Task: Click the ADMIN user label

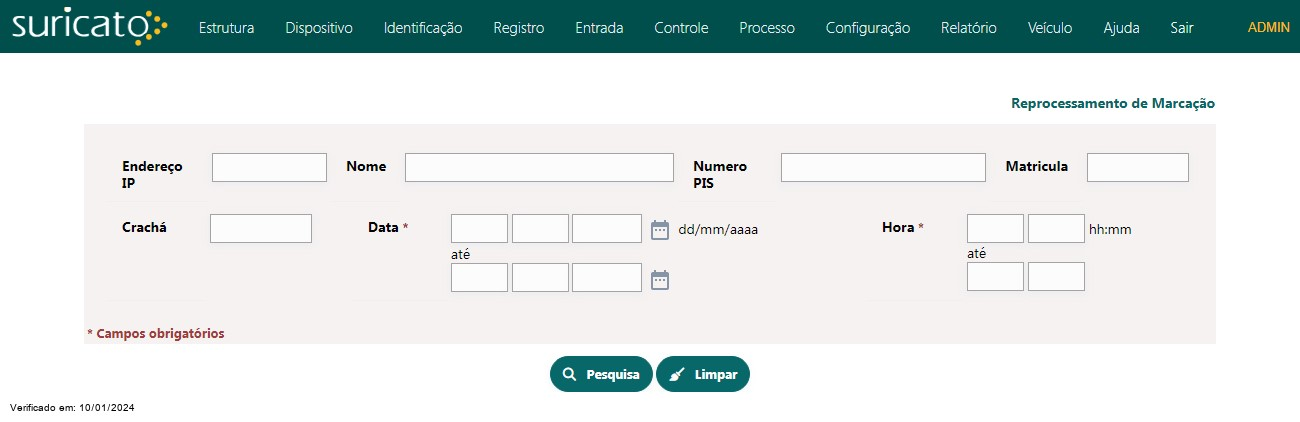Action: click(x=1269, y=27)
